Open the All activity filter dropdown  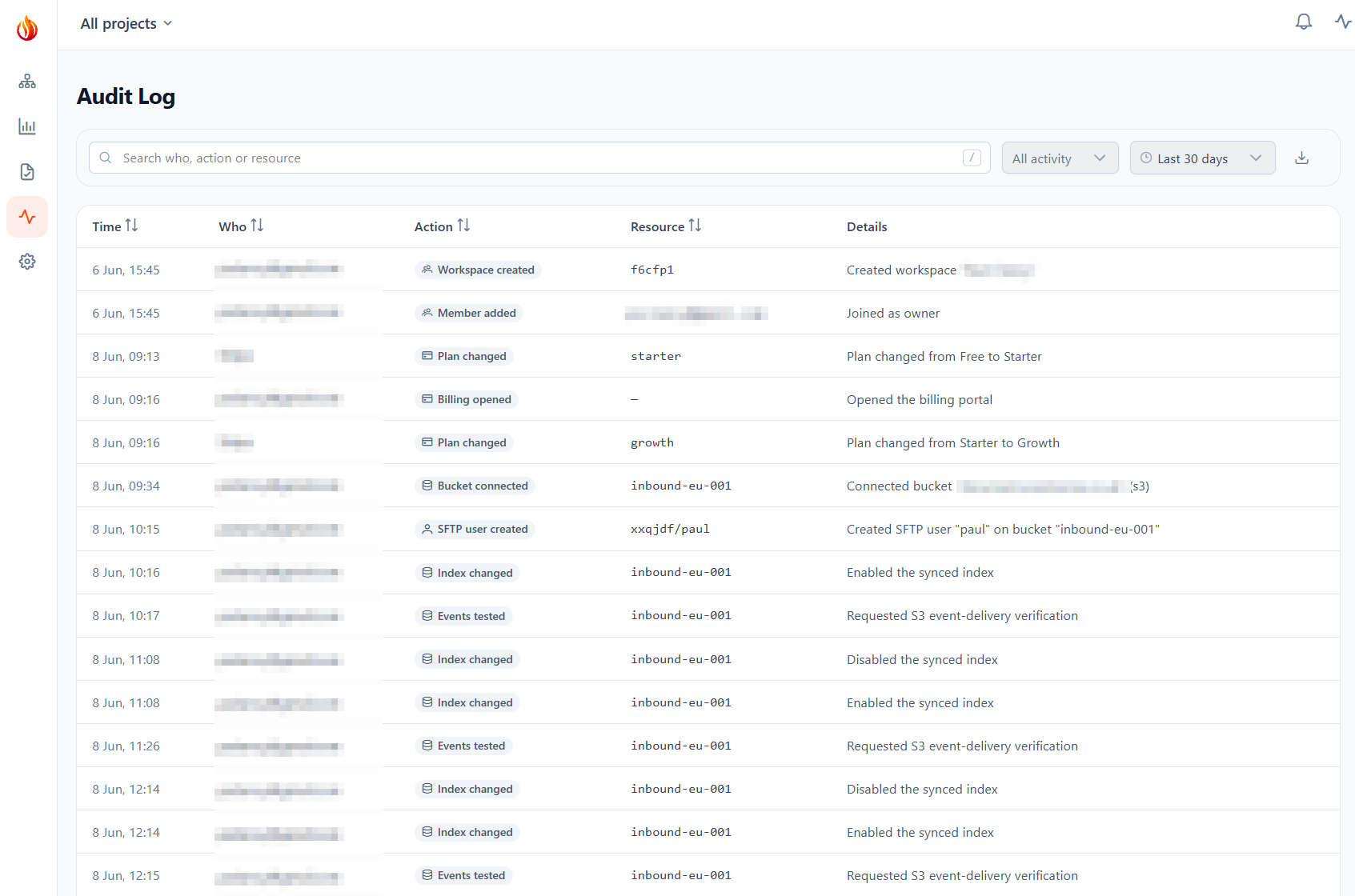(x=1060, y=158)
